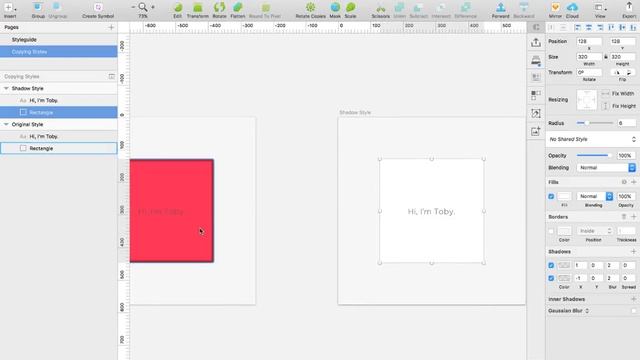Add a new shadow with plus

[x=633, y=252]
